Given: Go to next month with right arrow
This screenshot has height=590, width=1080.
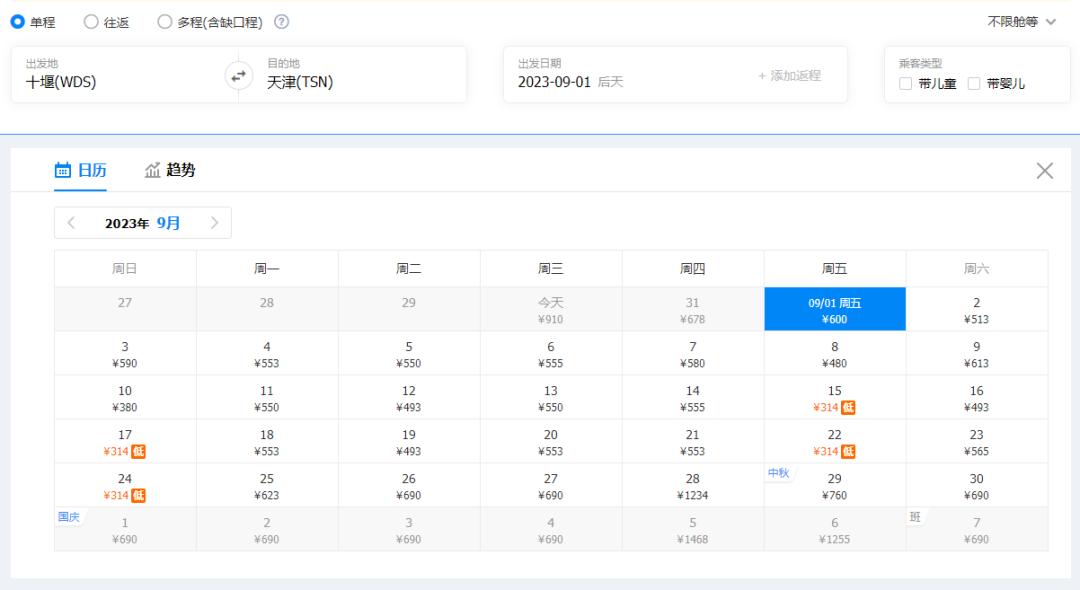Looking at the screenshot, I should (214, 222).
